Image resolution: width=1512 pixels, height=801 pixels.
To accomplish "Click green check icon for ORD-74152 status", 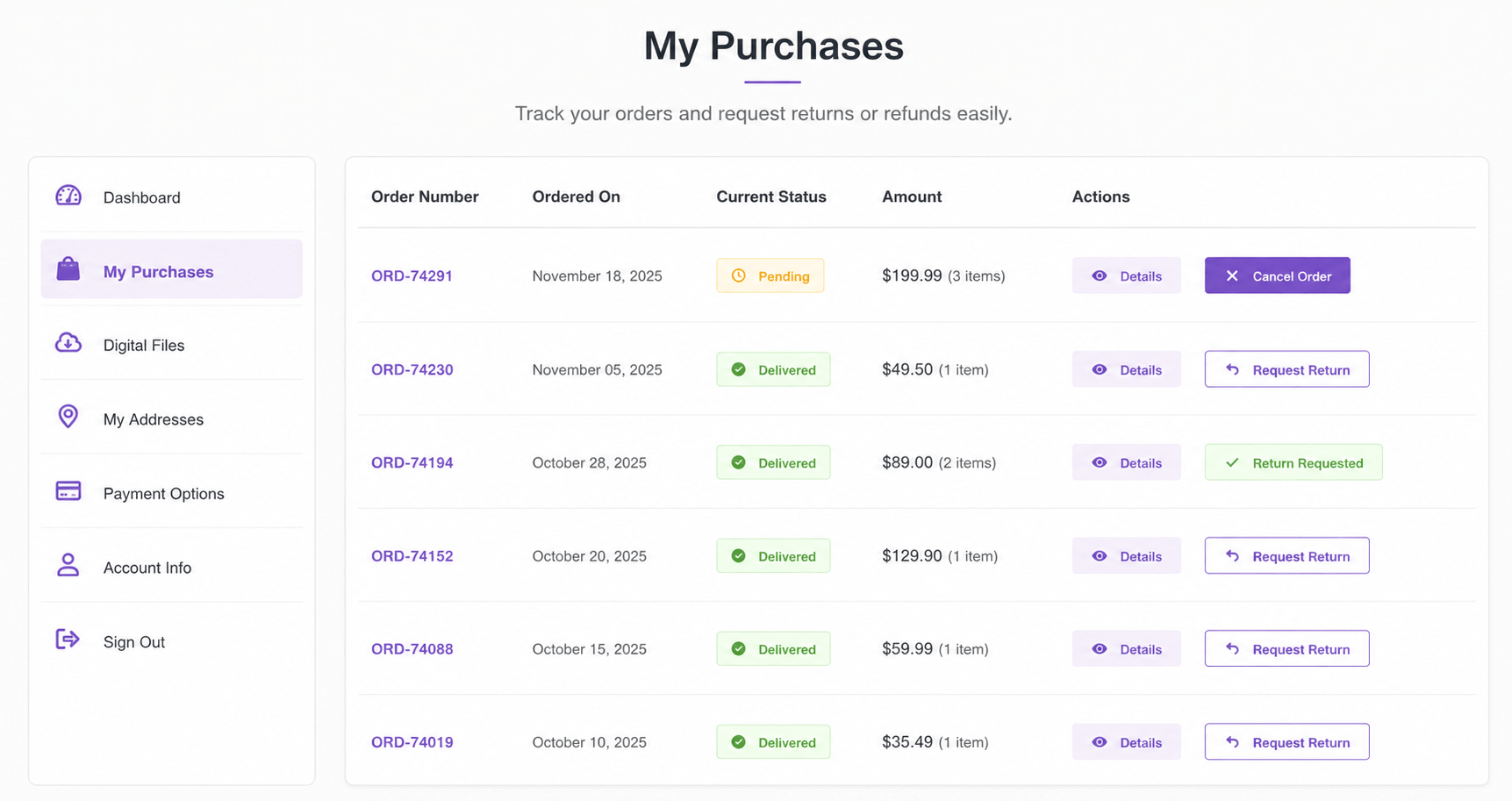I will click(x=739, y=555).
